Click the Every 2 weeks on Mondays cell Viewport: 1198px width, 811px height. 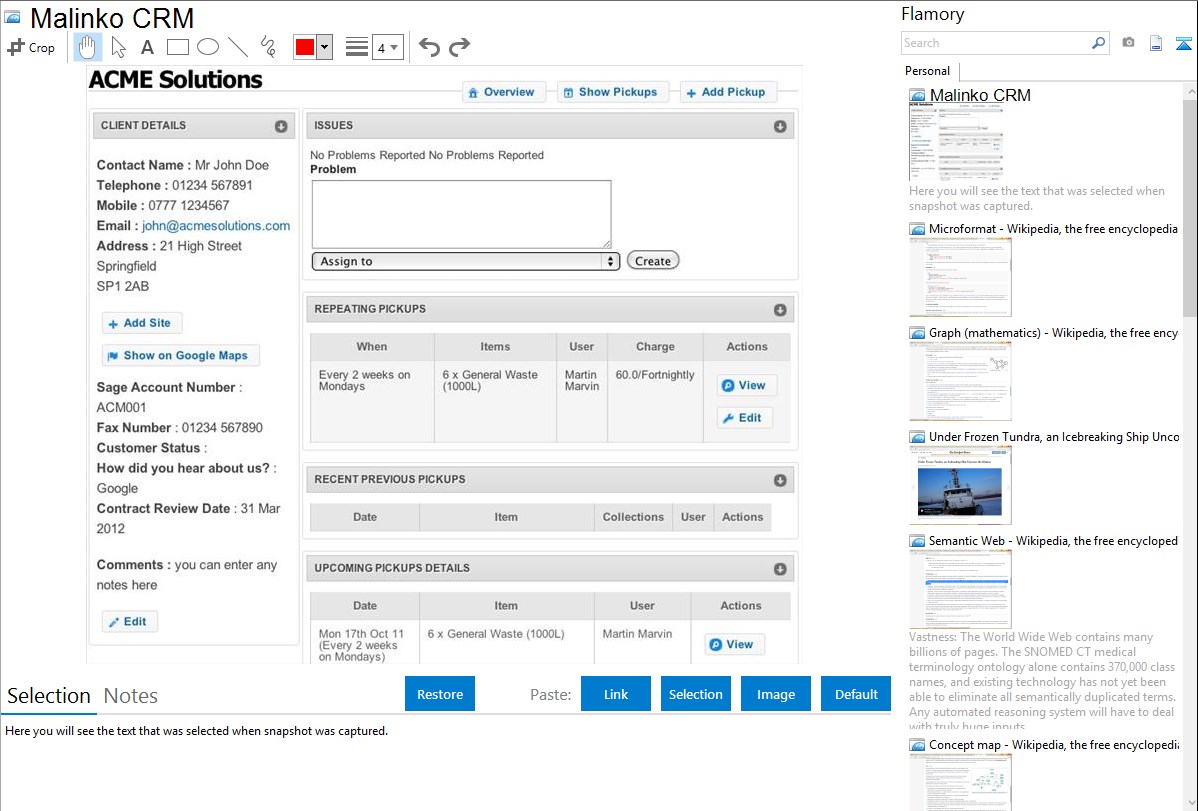pos(372,401)
